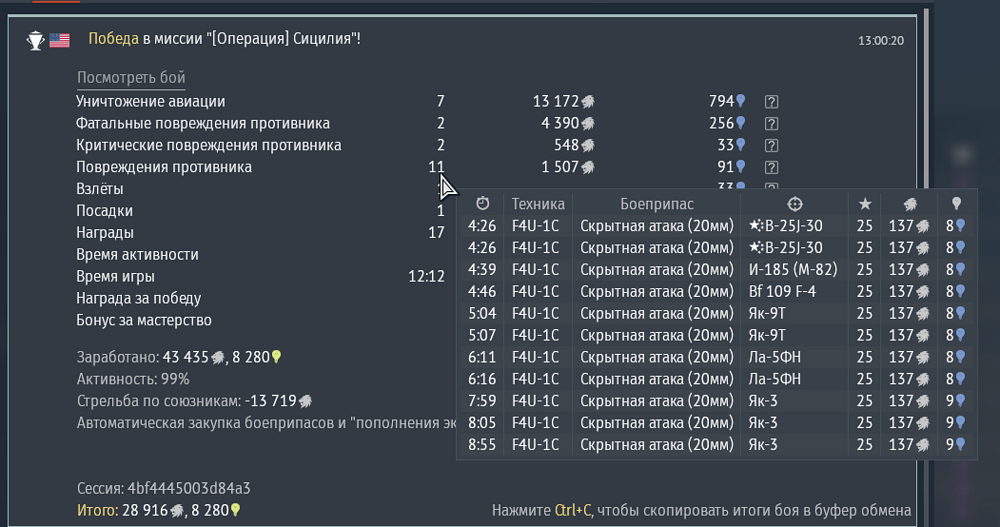Click the 8:55 Як-3 table row
Screen dimensions: 1000x527
(x=716, y=445)
